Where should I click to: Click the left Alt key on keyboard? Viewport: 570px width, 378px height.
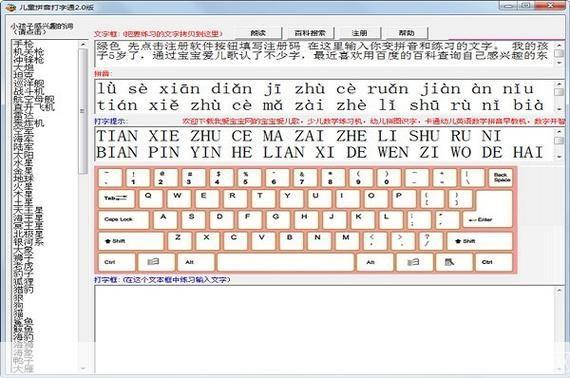click(x=196, y=262)
